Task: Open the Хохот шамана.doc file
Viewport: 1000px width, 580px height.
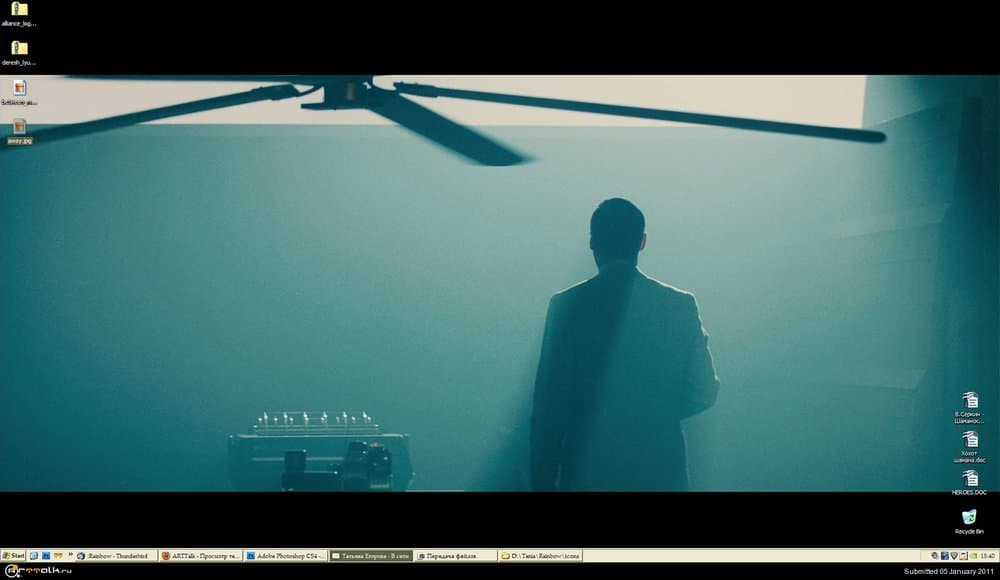Action: tap(969, 441)
